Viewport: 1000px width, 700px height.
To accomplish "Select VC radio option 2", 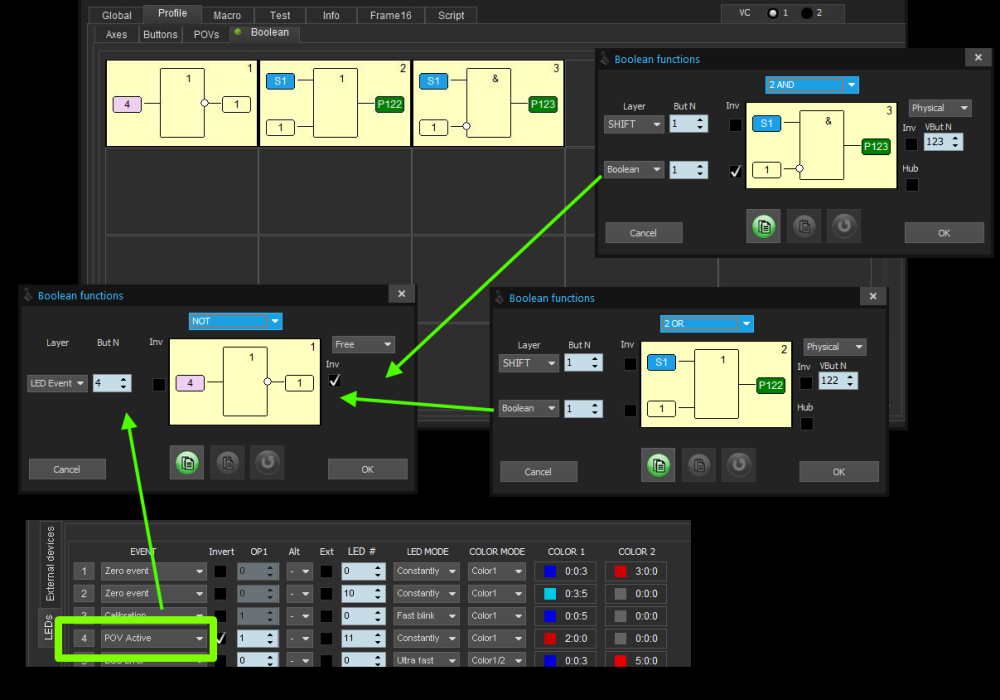I will tap(807, 13).
